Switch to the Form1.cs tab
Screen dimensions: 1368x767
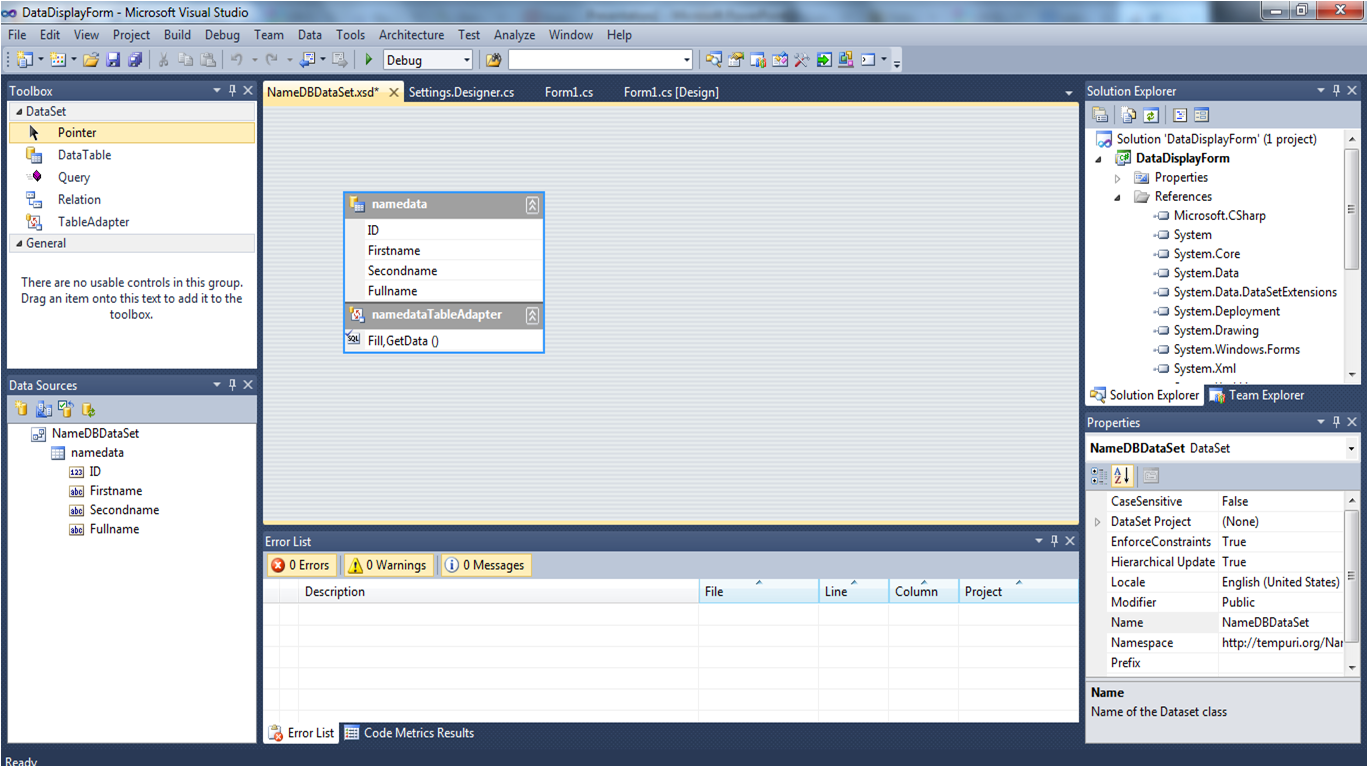(569, 92)
